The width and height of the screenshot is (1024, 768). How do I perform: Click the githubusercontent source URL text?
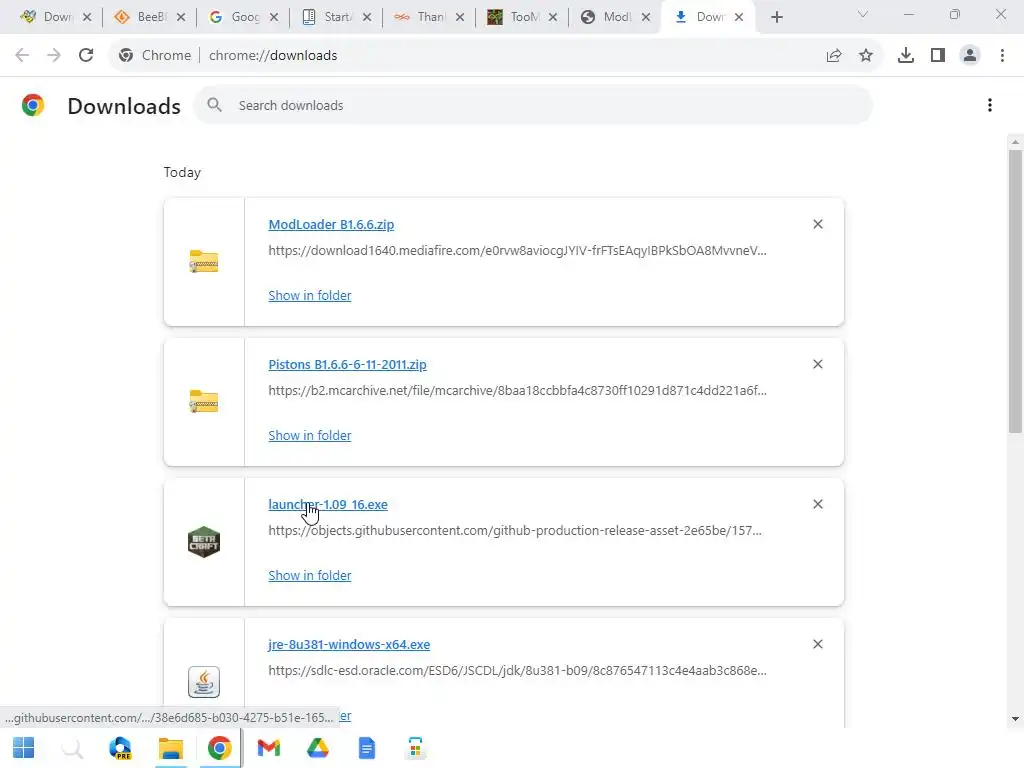click(515, 530)
